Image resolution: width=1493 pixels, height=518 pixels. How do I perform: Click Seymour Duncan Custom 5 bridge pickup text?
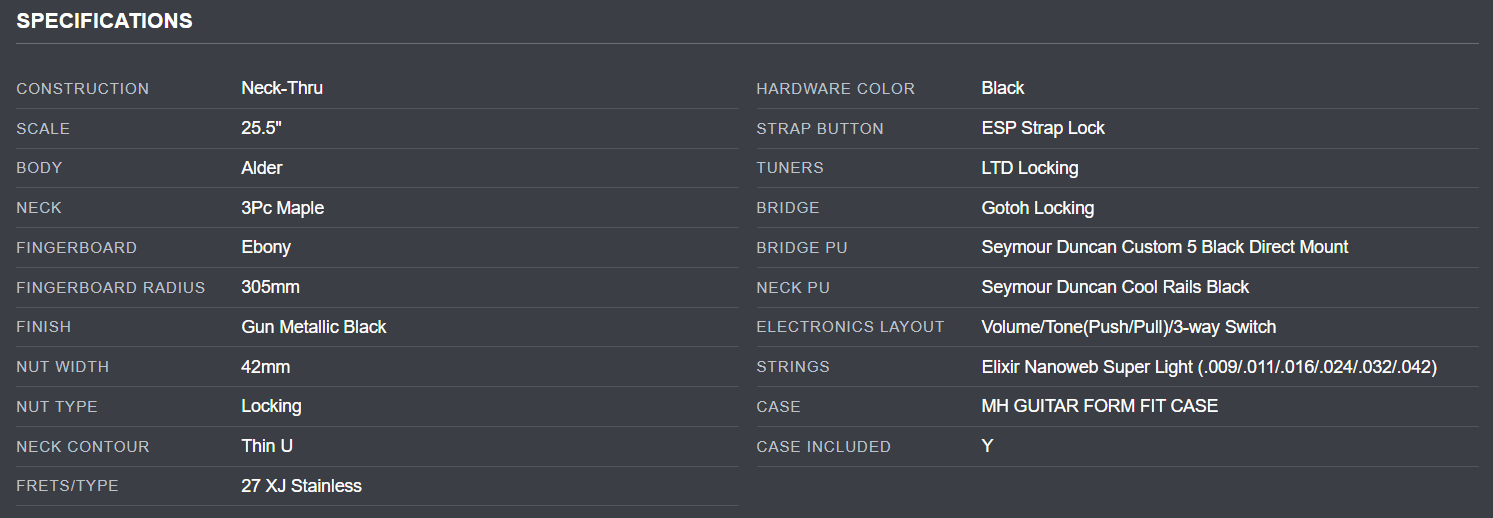(x=1165, y=247)
